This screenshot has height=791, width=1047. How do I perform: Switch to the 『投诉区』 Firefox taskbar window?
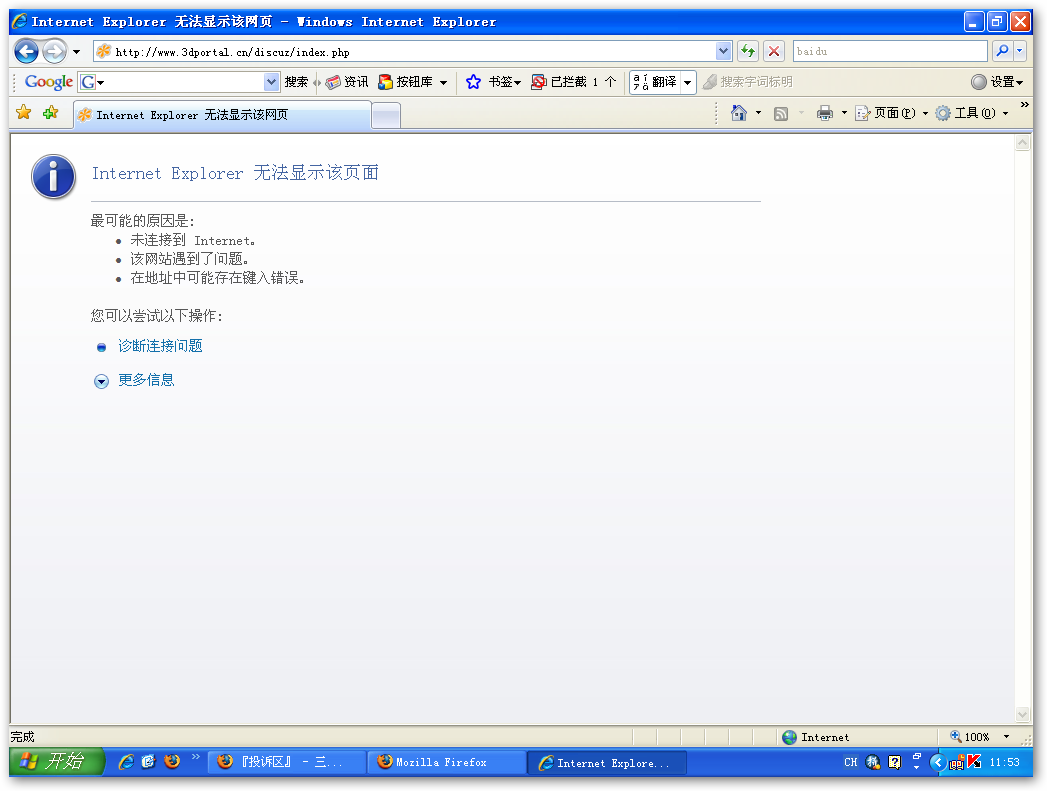pyautogui.click(x=287, y=762)
